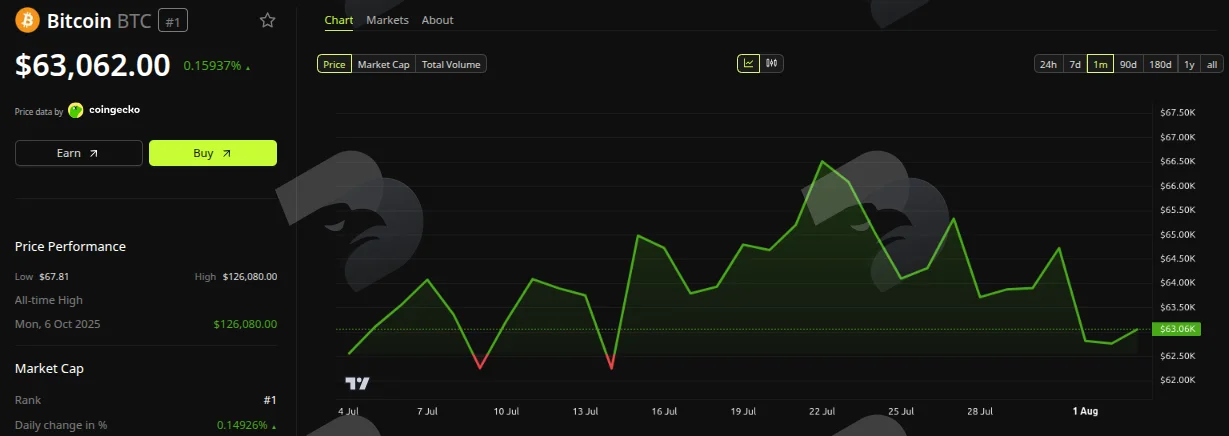Click the #1 rank badge next to BTC
This screenshot has width=1229, height=436.
coord(173,20)
